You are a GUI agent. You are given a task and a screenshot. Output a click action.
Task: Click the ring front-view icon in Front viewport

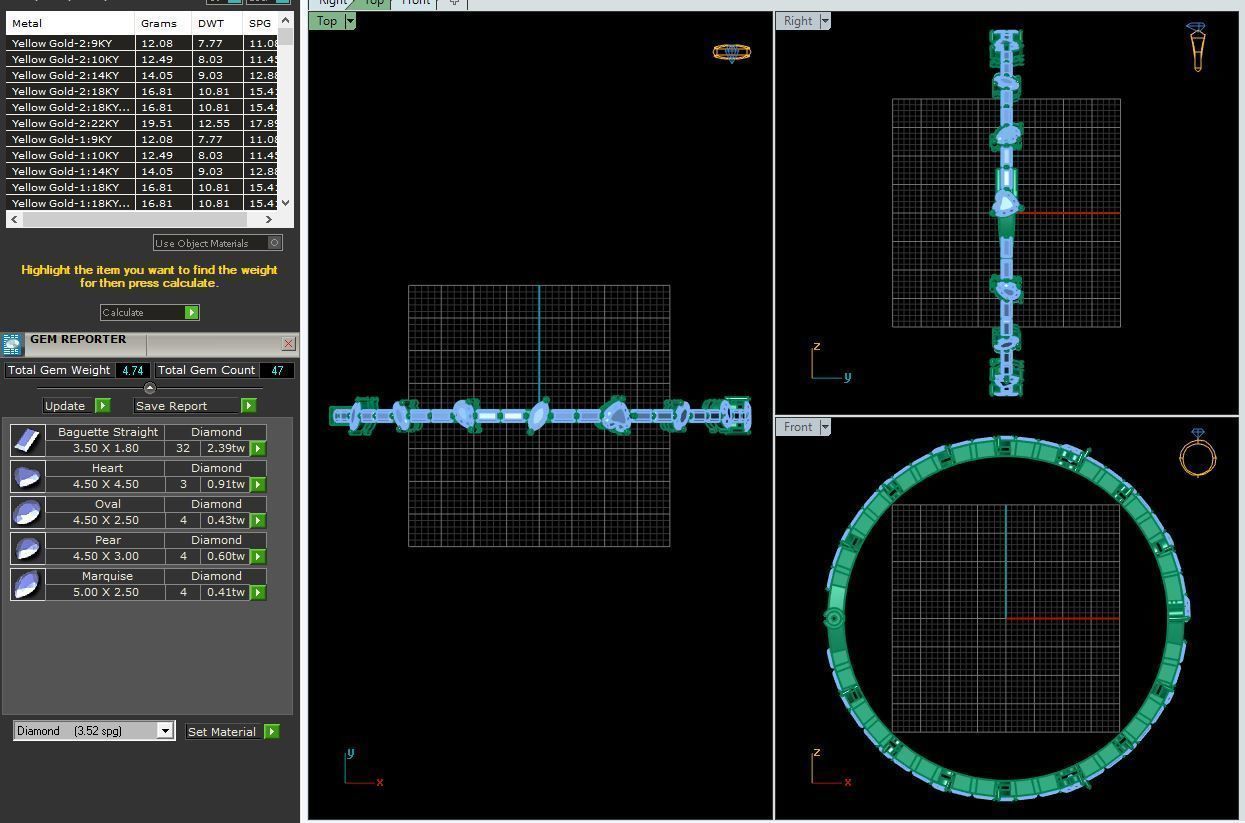click(x=1197, y=453)
